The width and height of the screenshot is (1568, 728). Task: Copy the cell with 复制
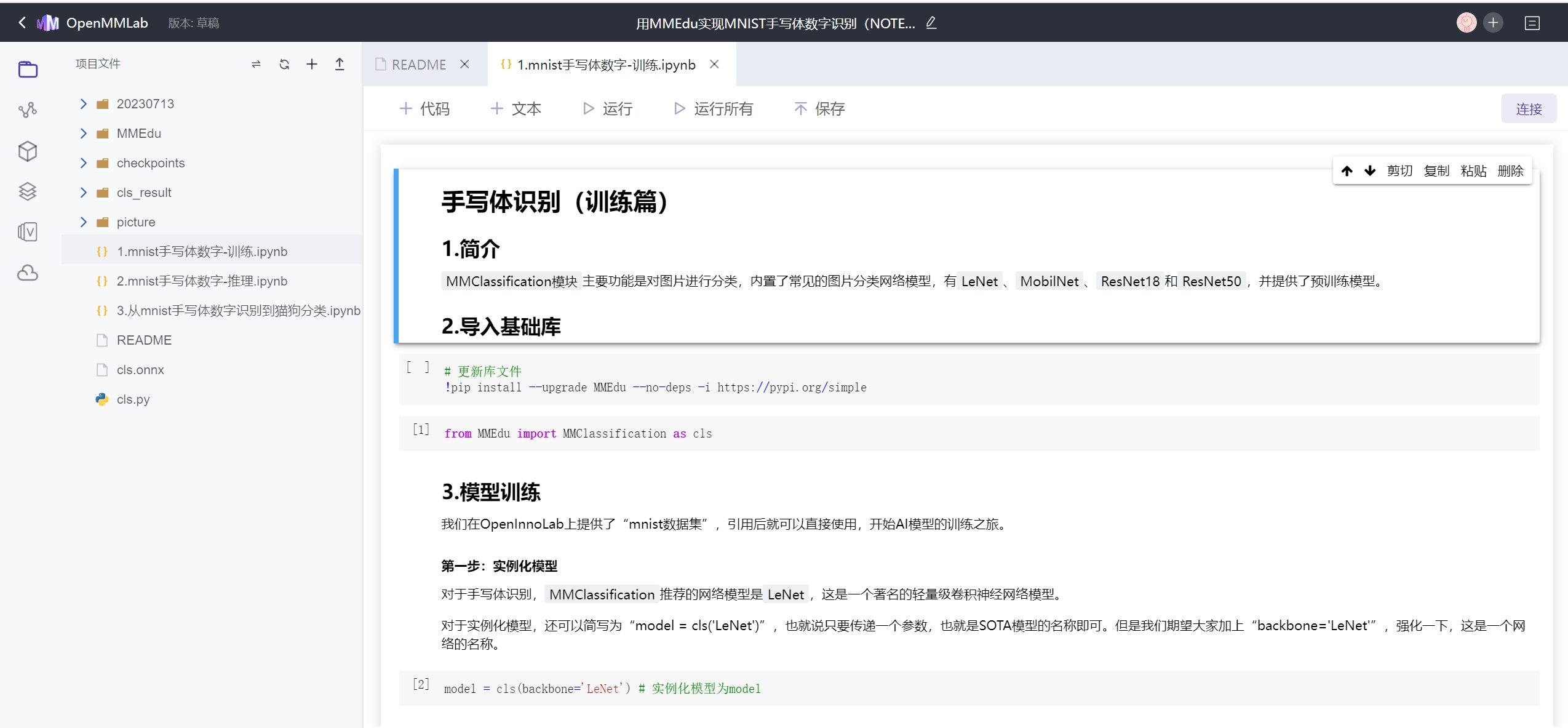pos(1436,171)
